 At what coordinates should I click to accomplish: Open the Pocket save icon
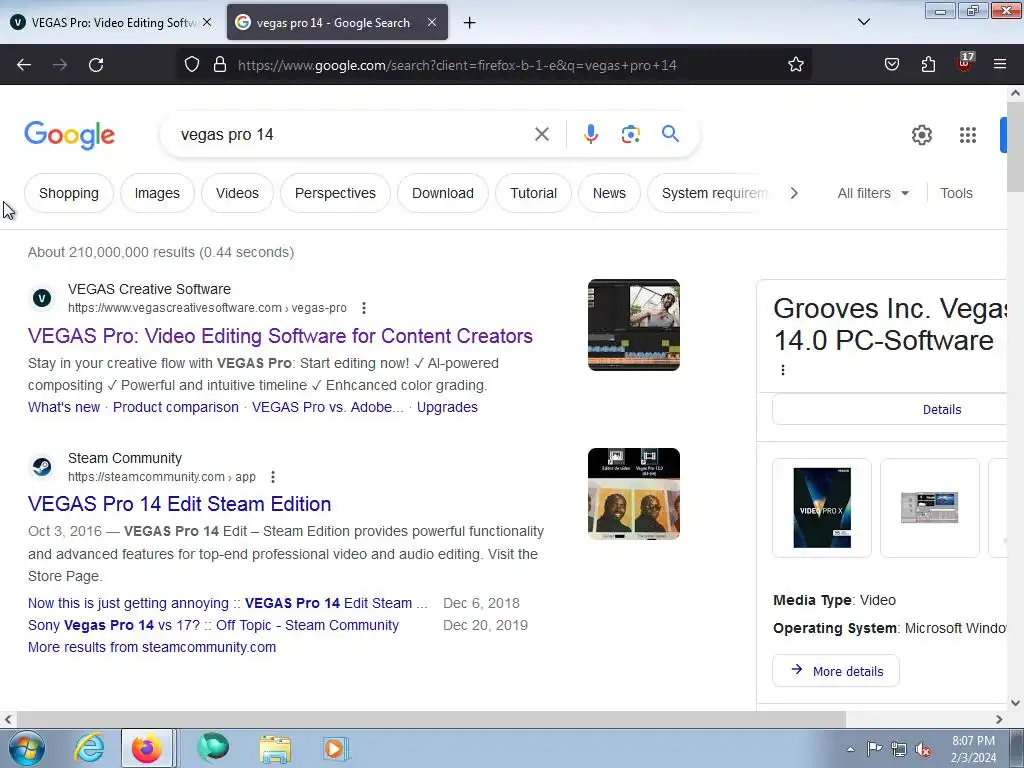(x=891, y=65)
